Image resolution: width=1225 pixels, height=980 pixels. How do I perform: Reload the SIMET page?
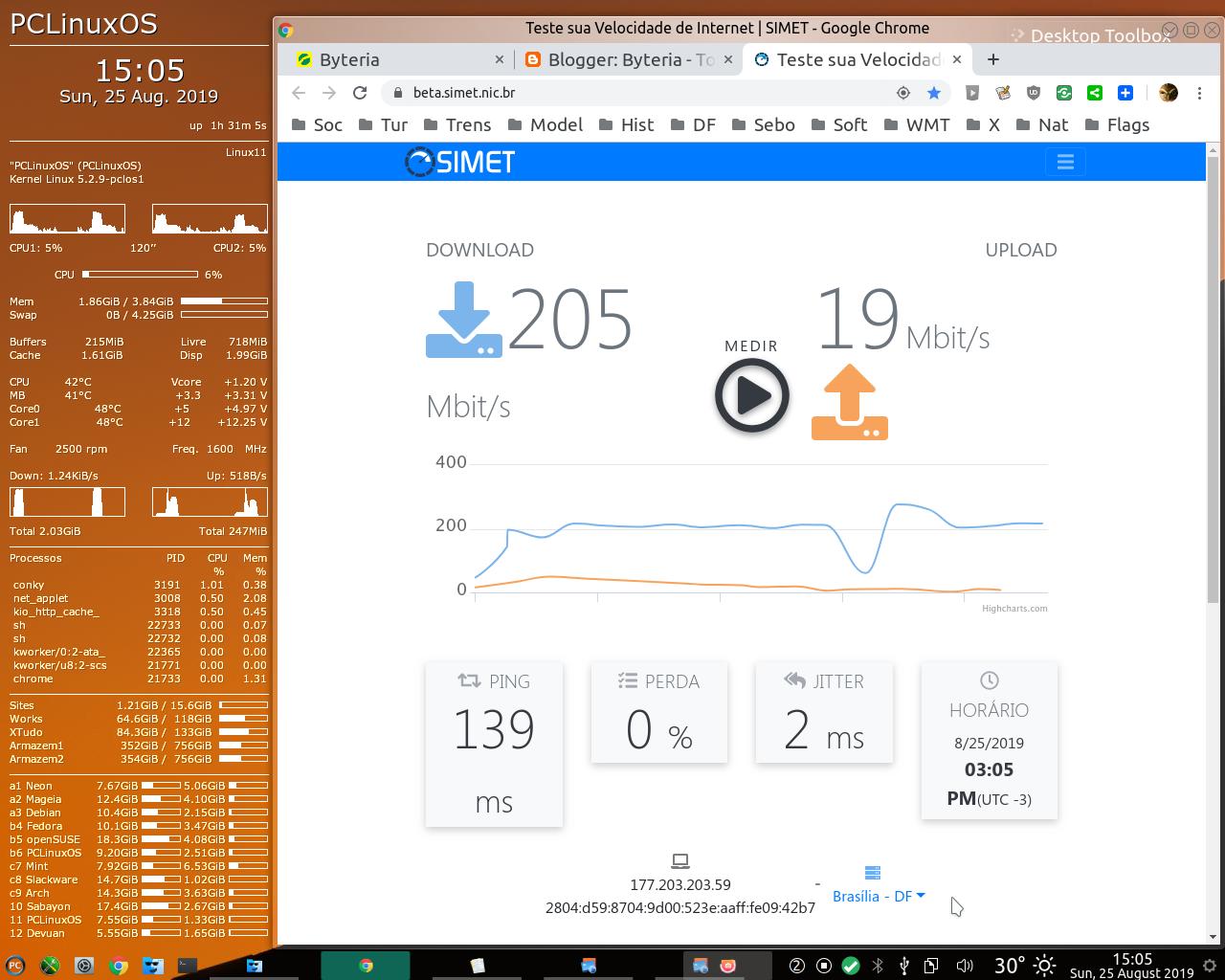pos(360,93)
